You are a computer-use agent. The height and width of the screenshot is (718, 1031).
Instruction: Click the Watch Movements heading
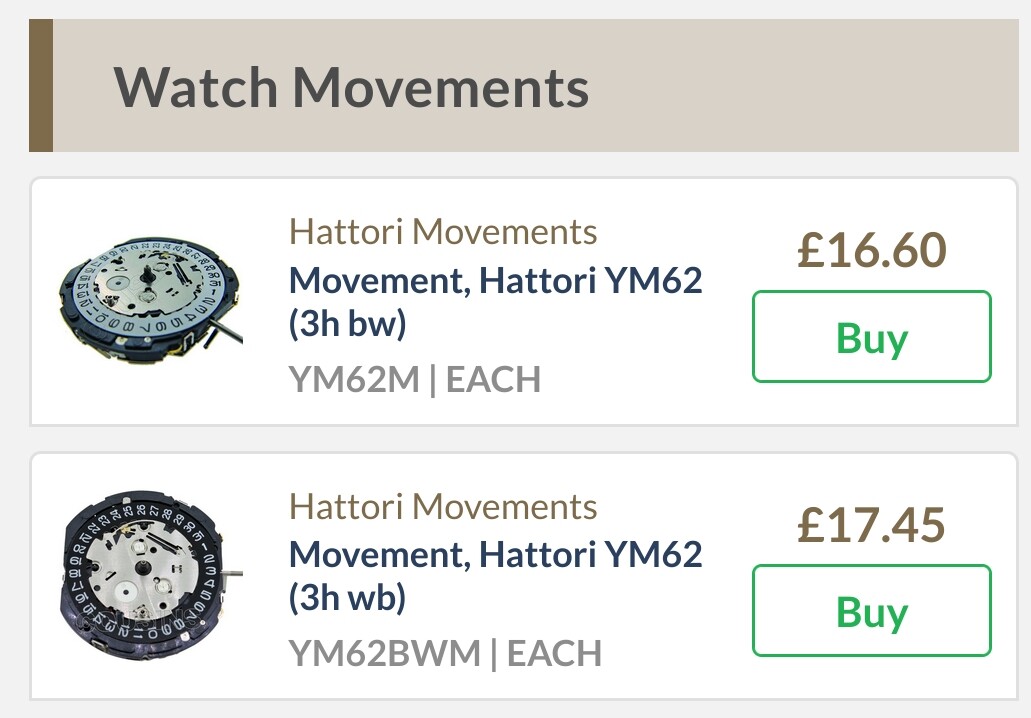click(351, 87)
